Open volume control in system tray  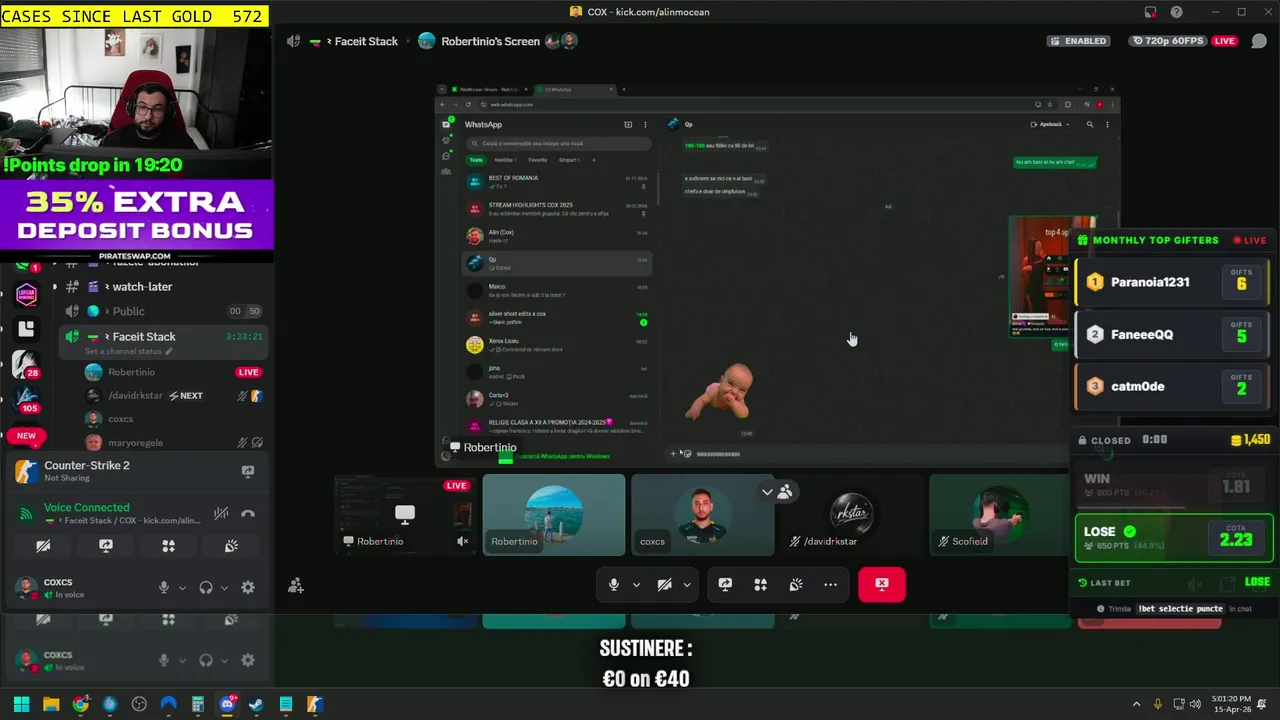pyautogui.click(x=1197, y=704)
